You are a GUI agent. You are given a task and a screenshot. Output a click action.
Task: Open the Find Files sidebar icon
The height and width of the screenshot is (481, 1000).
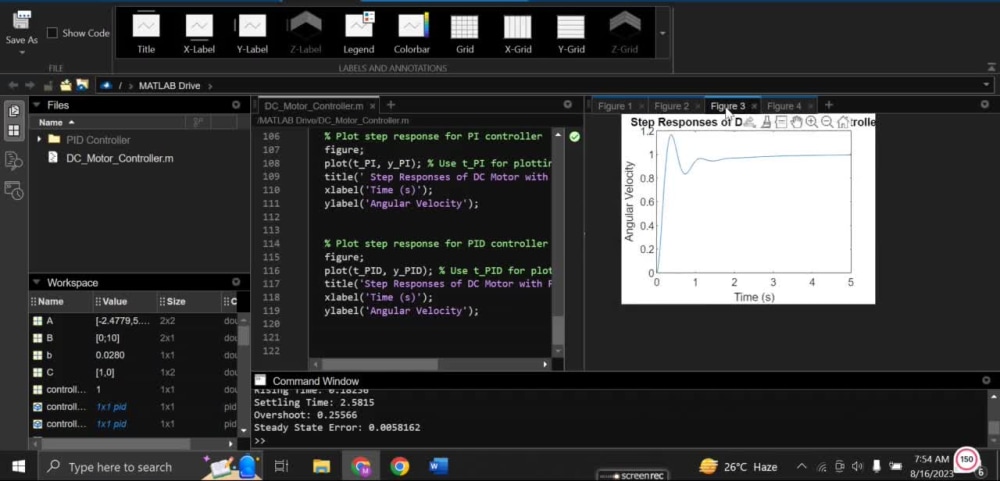tap(13, 160)
